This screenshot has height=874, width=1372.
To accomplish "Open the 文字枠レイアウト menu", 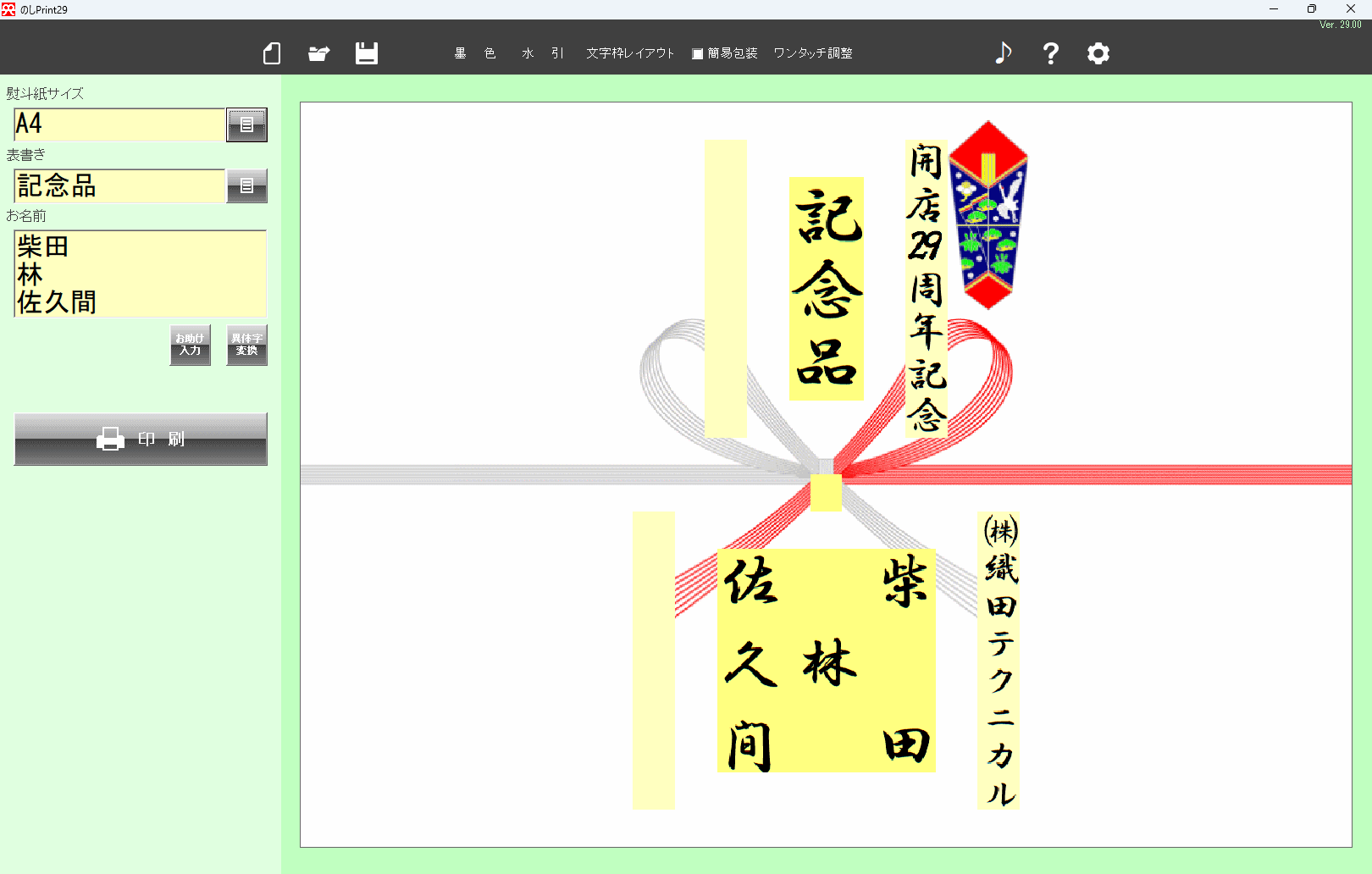I will tap(630, 53).
